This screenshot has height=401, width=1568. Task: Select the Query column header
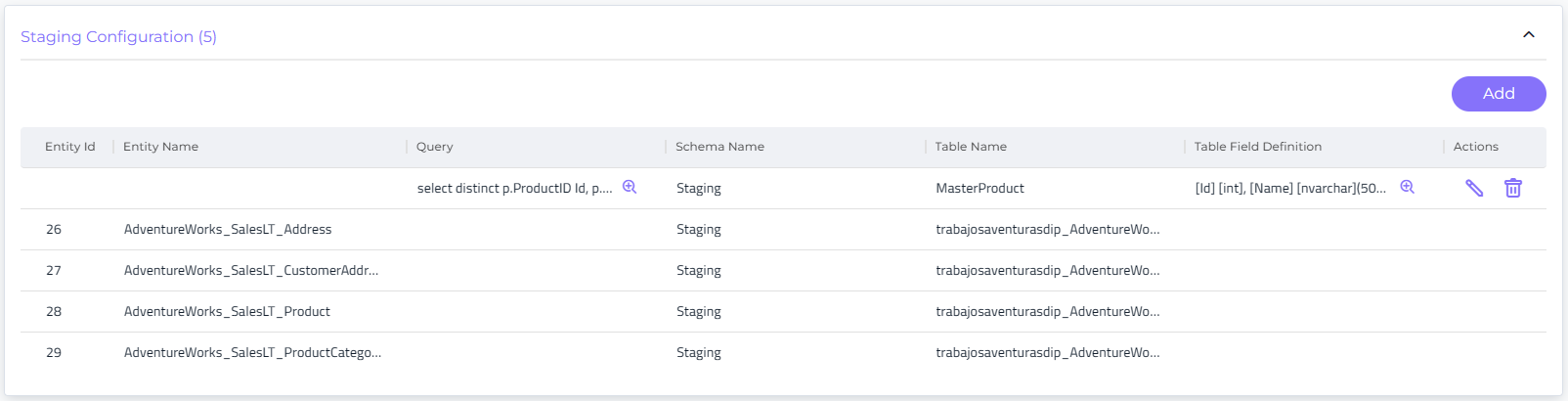coord(434,147)
